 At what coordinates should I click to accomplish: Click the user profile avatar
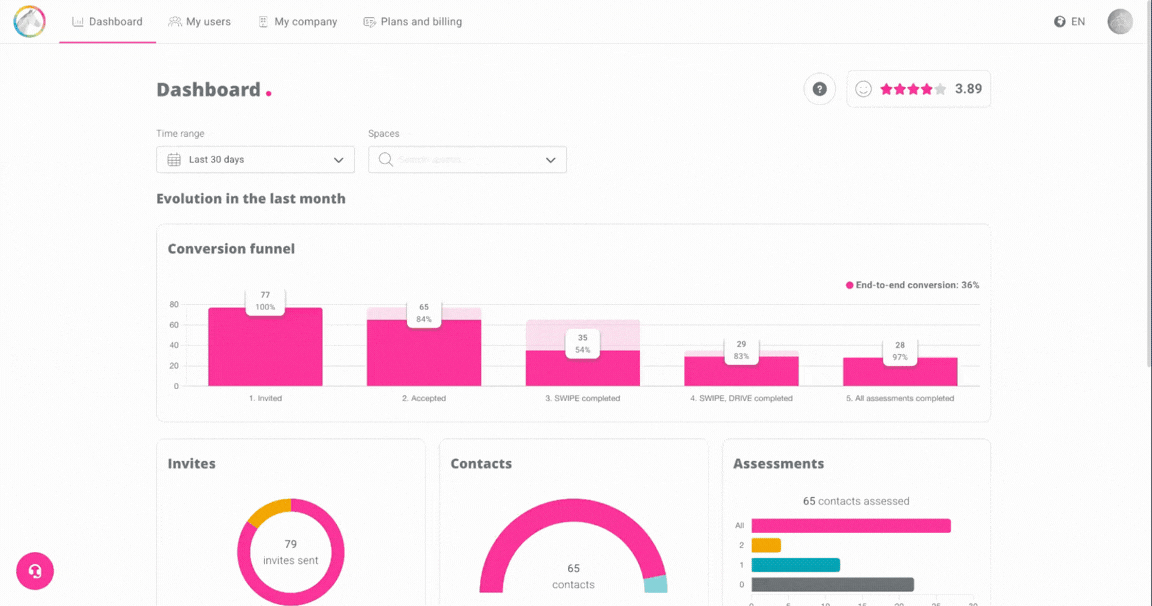[x=1120, y=21]
